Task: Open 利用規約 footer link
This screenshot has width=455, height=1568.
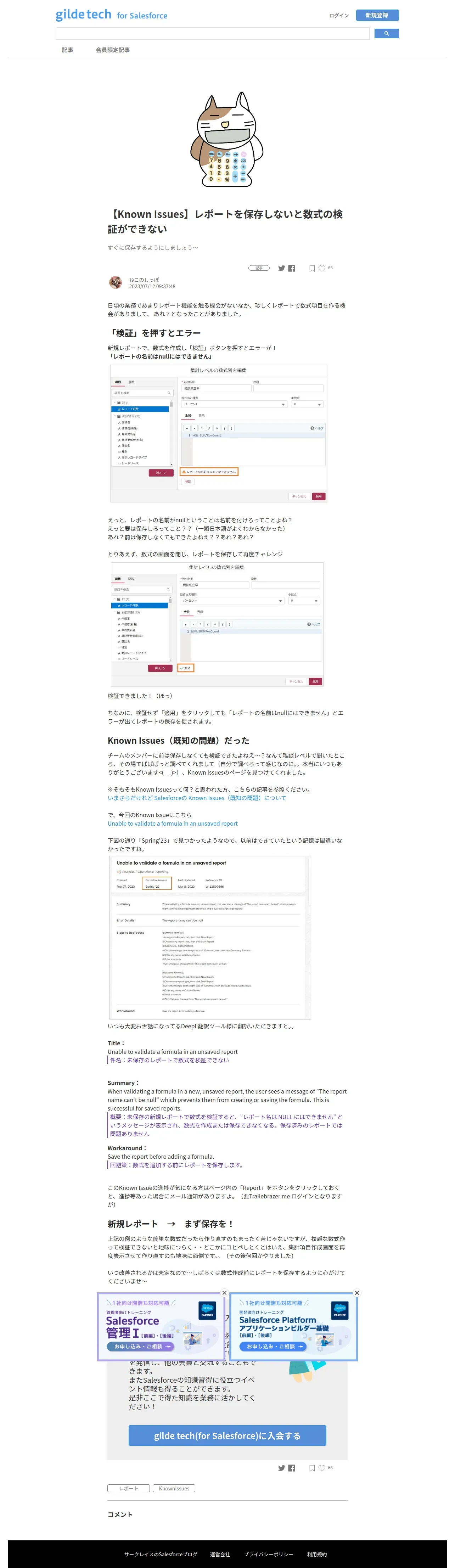Action: pyautogui.click(x=317, y=1554)
